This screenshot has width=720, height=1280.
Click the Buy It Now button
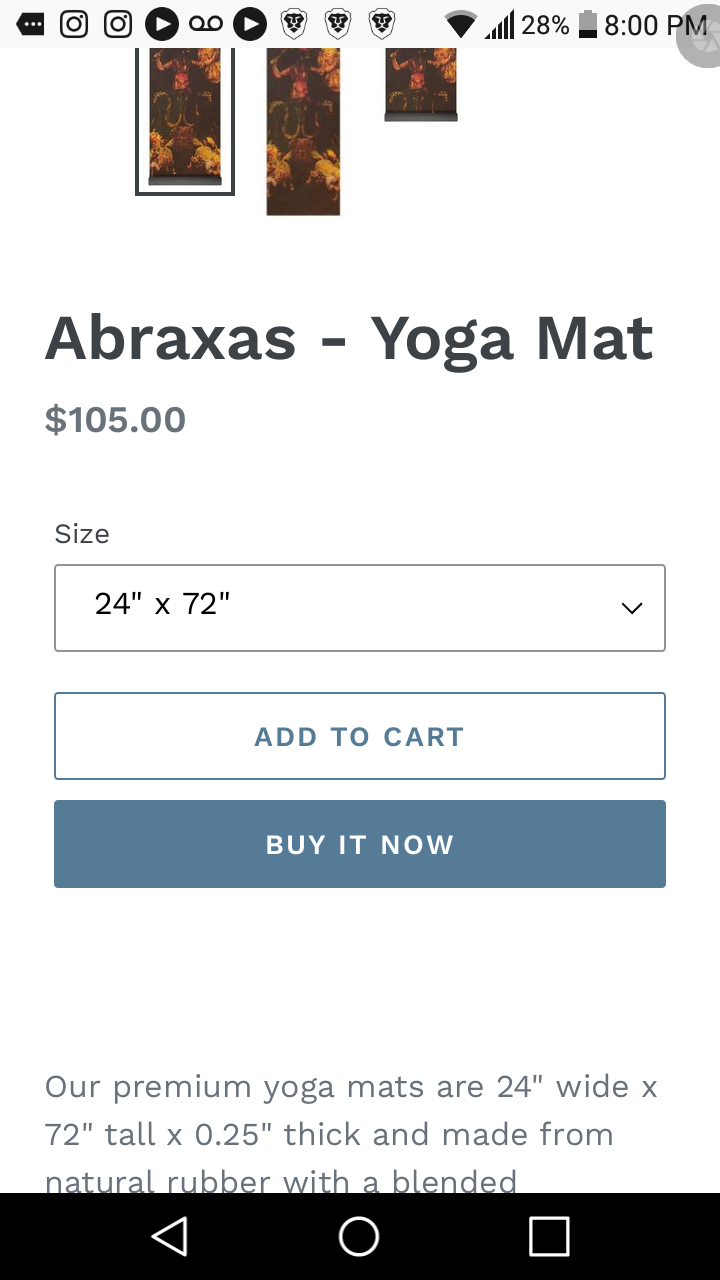359,844
